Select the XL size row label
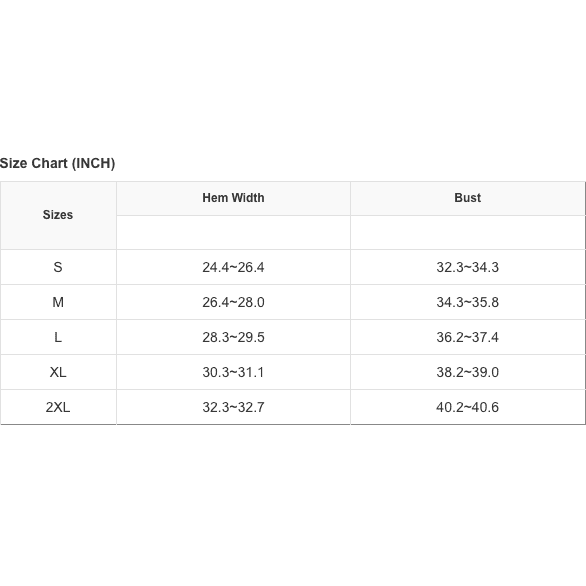The image size is (586, 586). (58, 372)
